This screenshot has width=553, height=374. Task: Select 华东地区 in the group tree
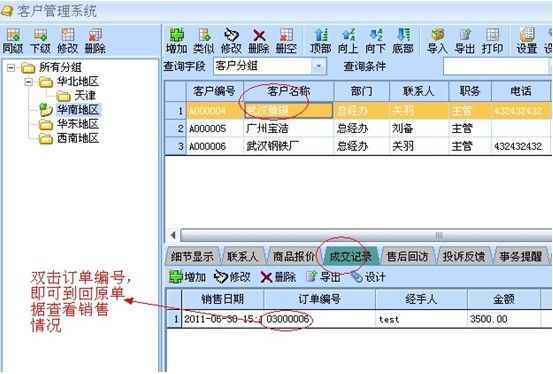[x=78, y=124]
